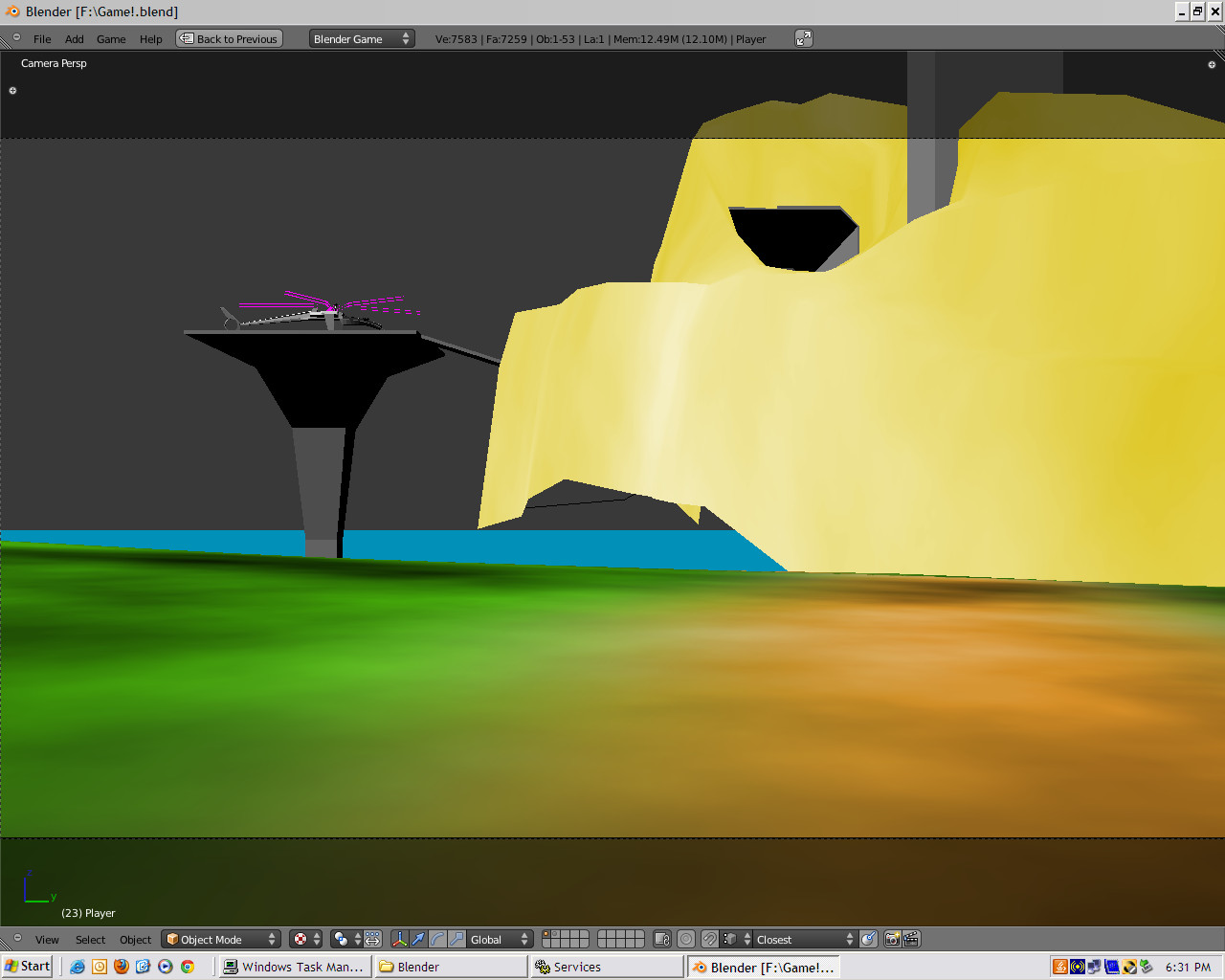Click the yellow black tray icon
The height and width of the screenshot is (980, 1225).
(1129, 967)
